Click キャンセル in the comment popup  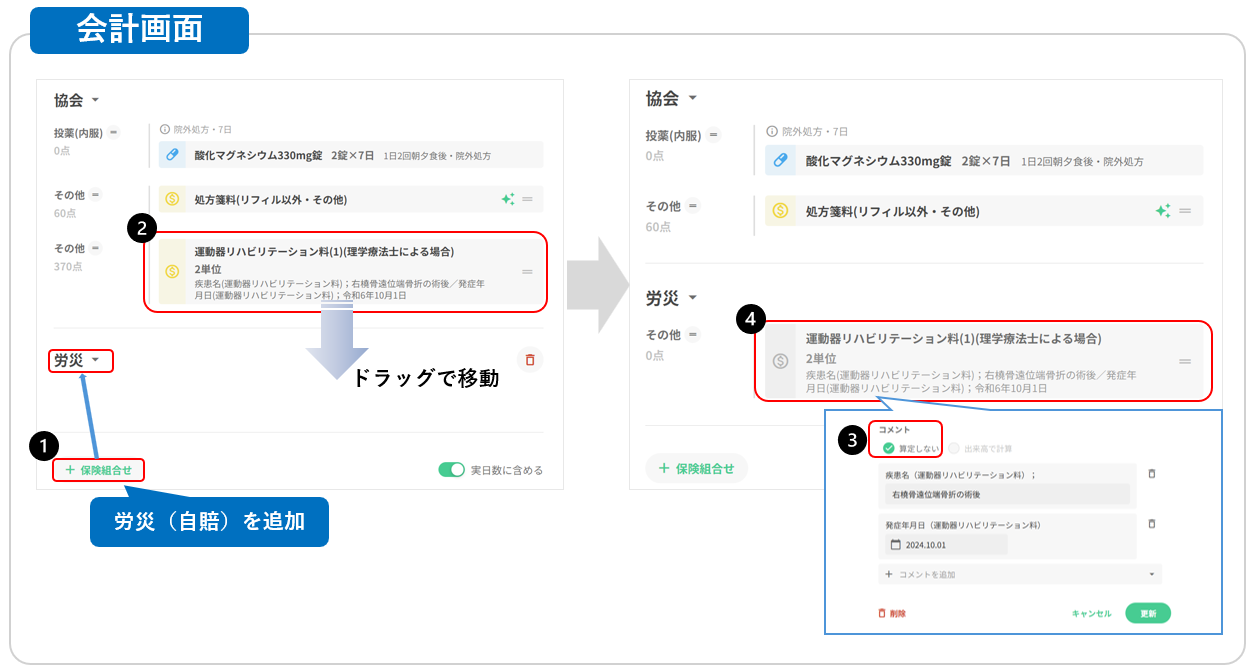pyautogui.click(x=1091, y=614)
